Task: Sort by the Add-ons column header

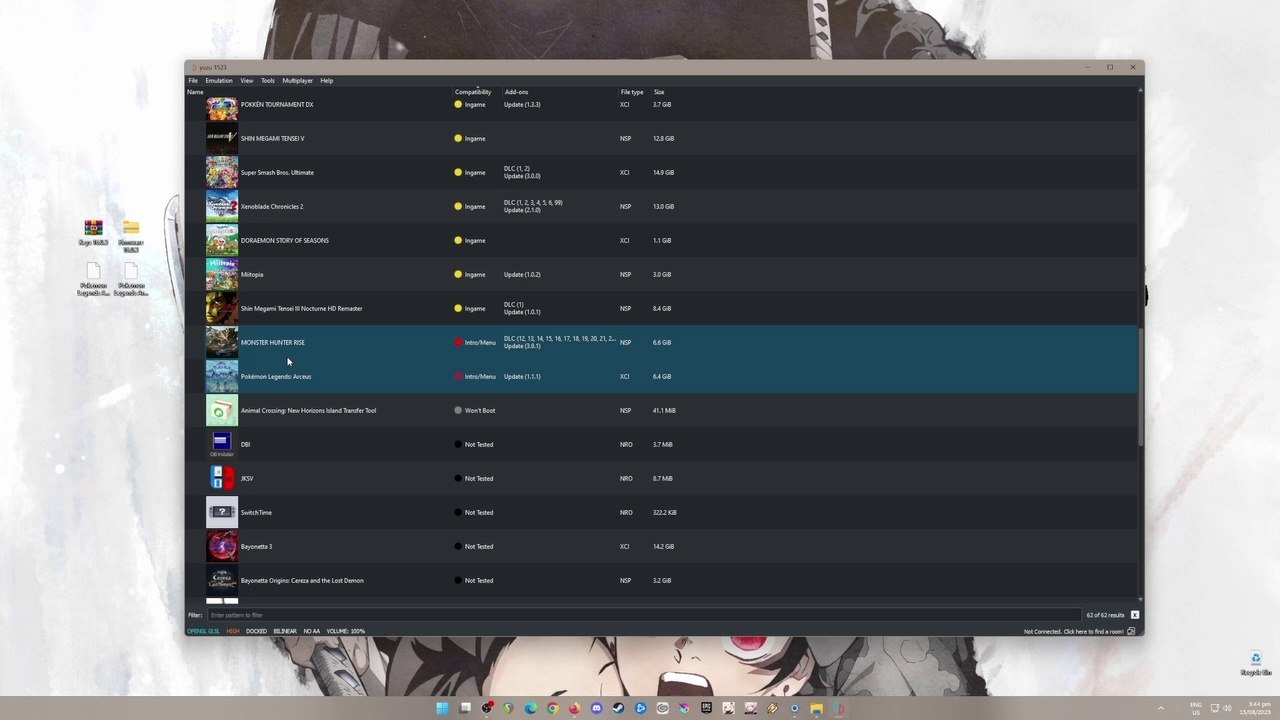Action: point(560,92)
